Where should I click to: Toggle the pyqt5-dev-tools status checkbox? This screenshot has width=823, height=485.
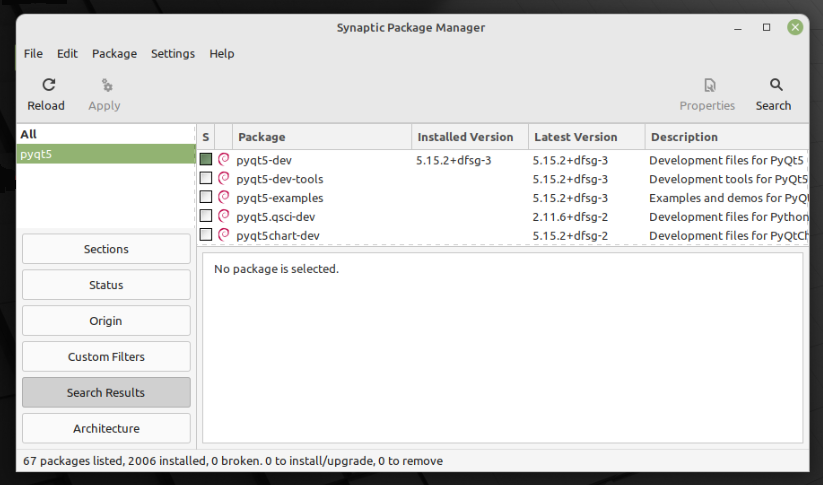click(x=206, y=178)
